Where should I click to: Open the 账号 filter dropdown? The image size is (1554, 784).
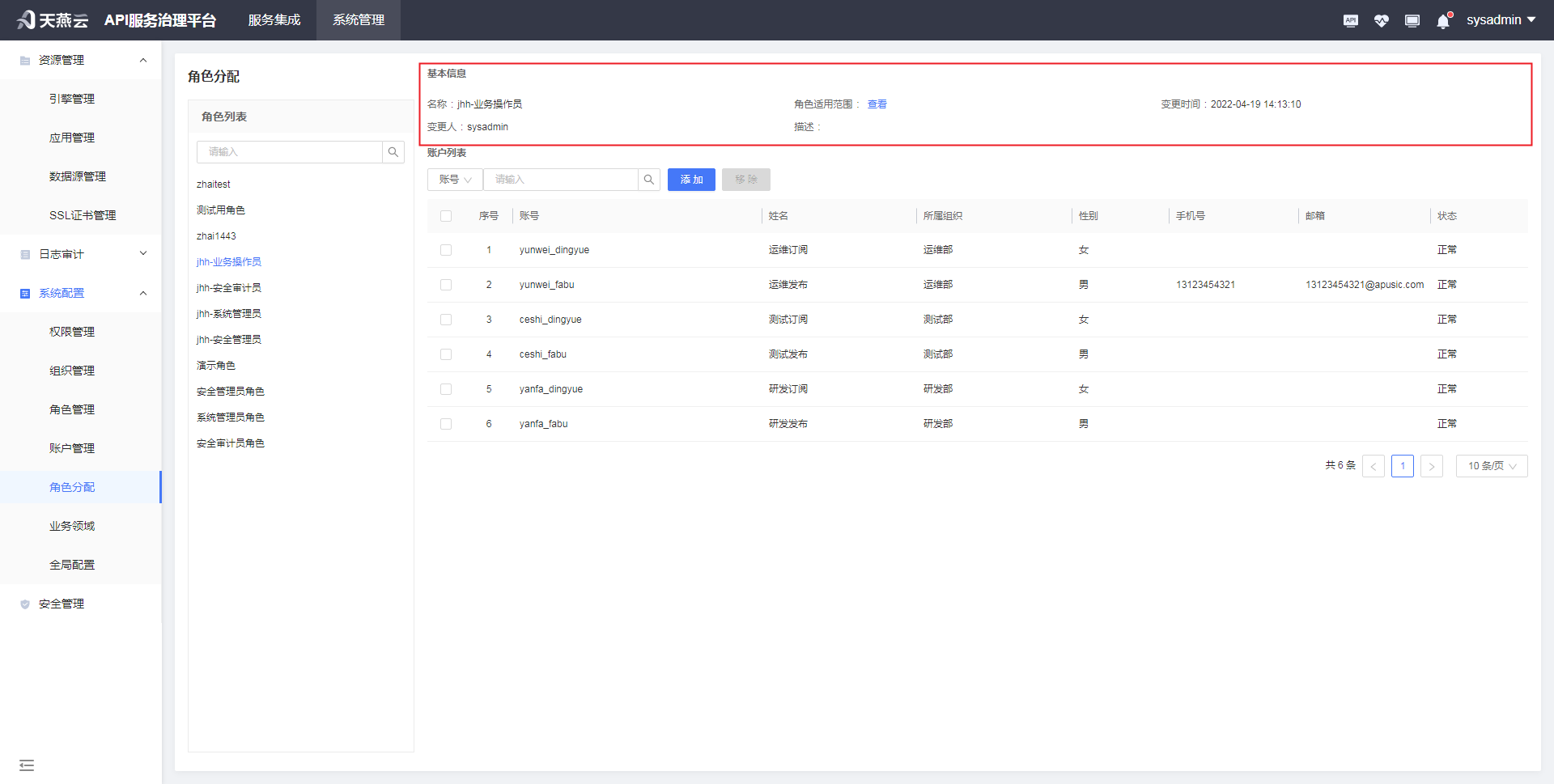[454, 179]
